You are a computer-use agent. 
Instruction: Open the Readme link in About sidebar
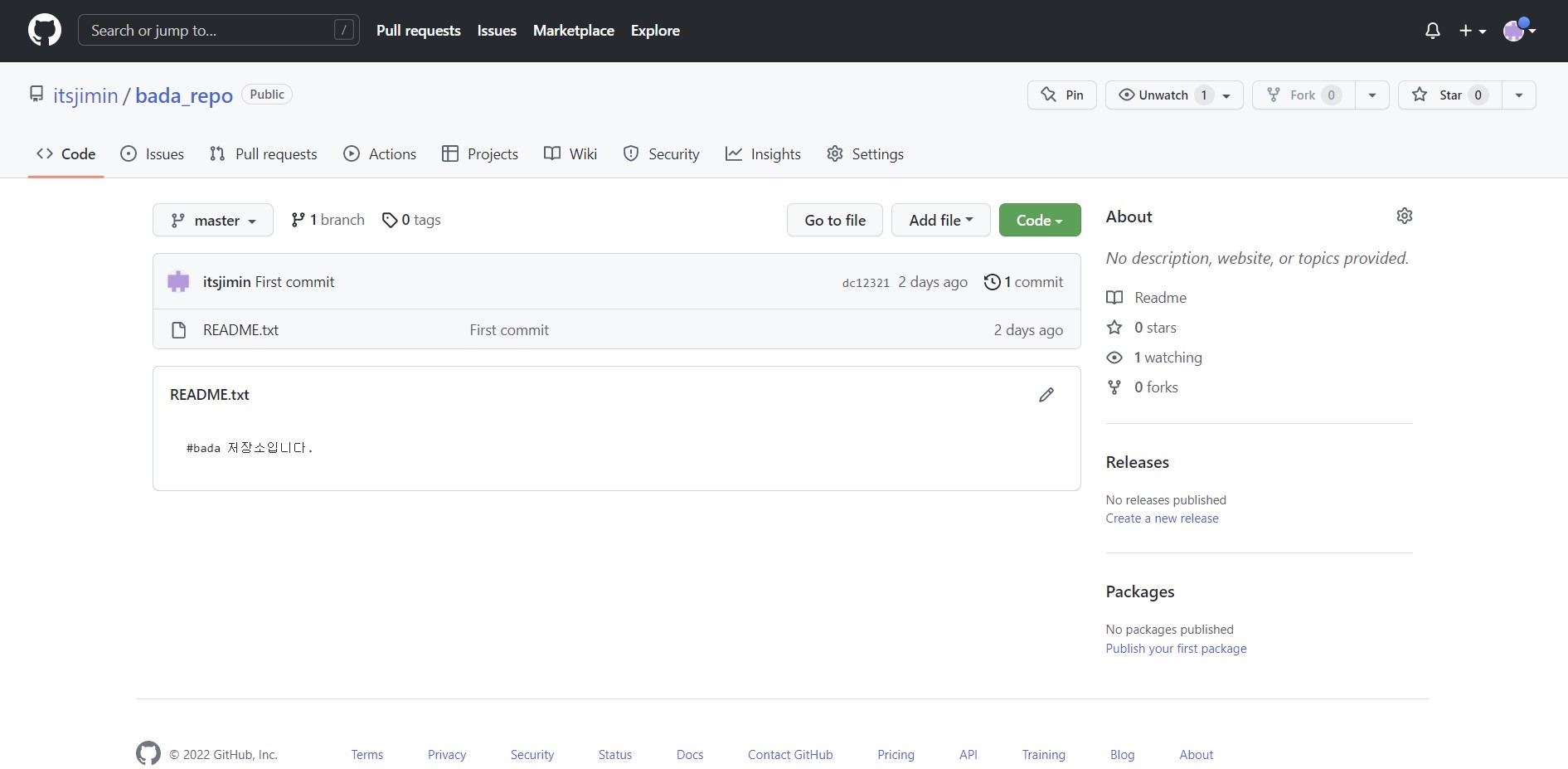tap(1159, 297)
